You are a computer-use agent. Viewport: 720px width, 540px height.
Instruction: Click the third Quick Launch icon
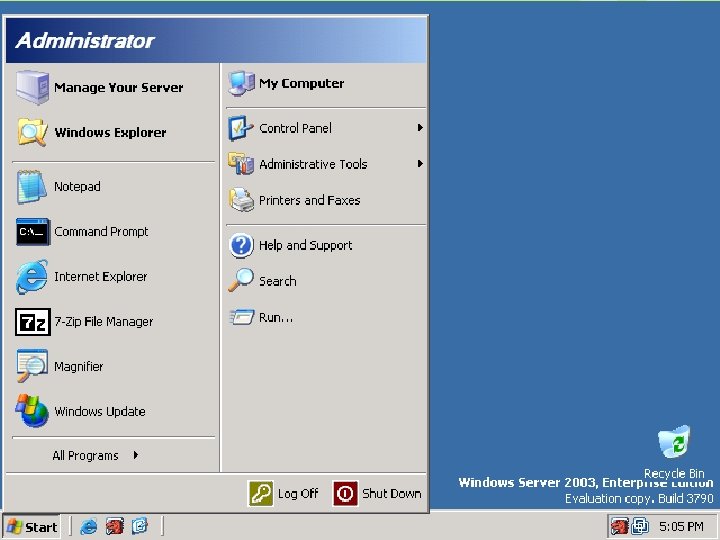tap(140, 526)
